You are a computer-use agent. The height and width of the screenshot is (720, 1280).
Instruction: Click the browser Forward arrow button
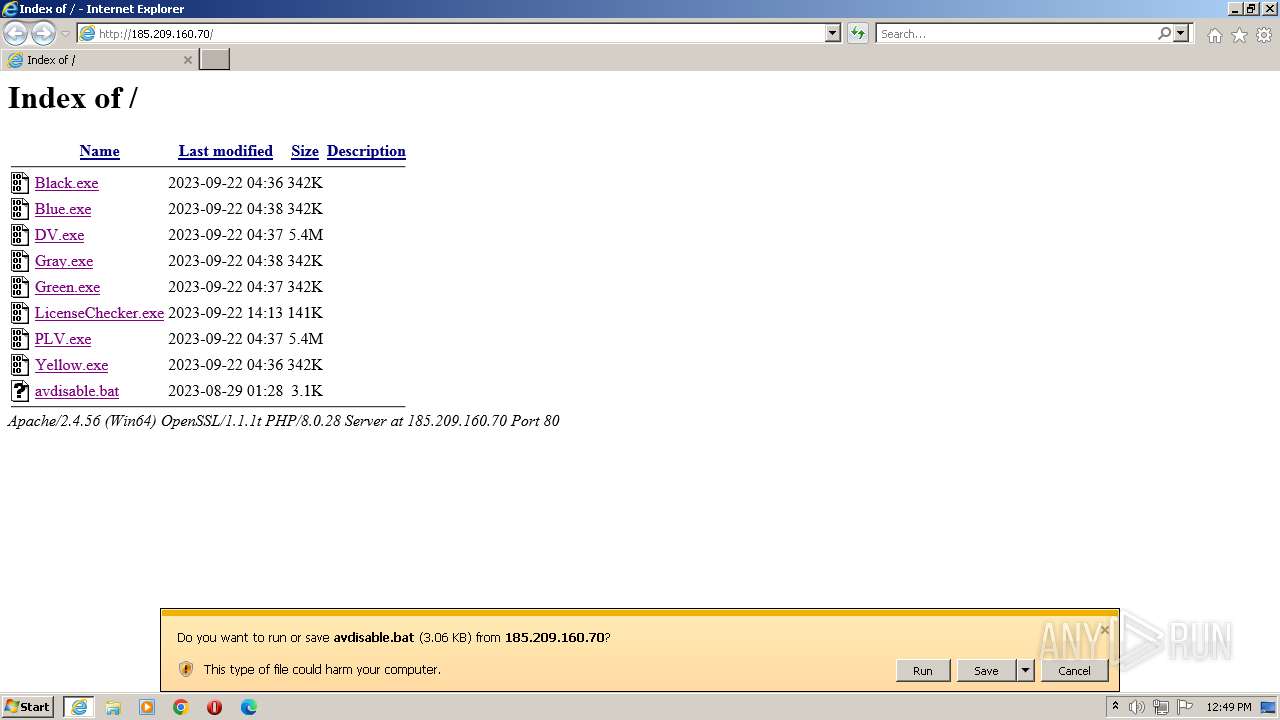click(43, 33)
